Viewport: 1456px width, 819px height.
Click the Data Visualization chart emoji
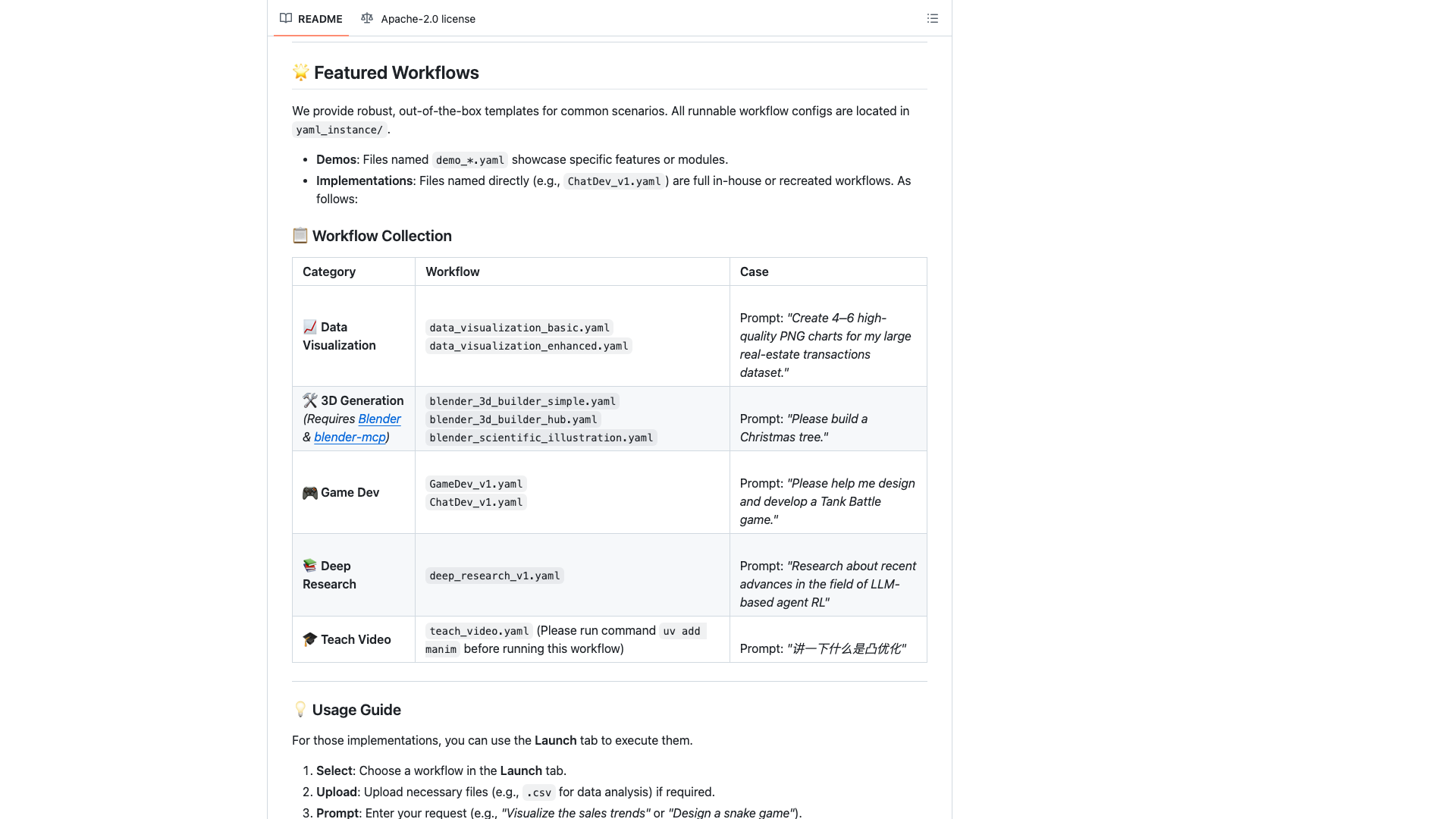coord(309,327)
